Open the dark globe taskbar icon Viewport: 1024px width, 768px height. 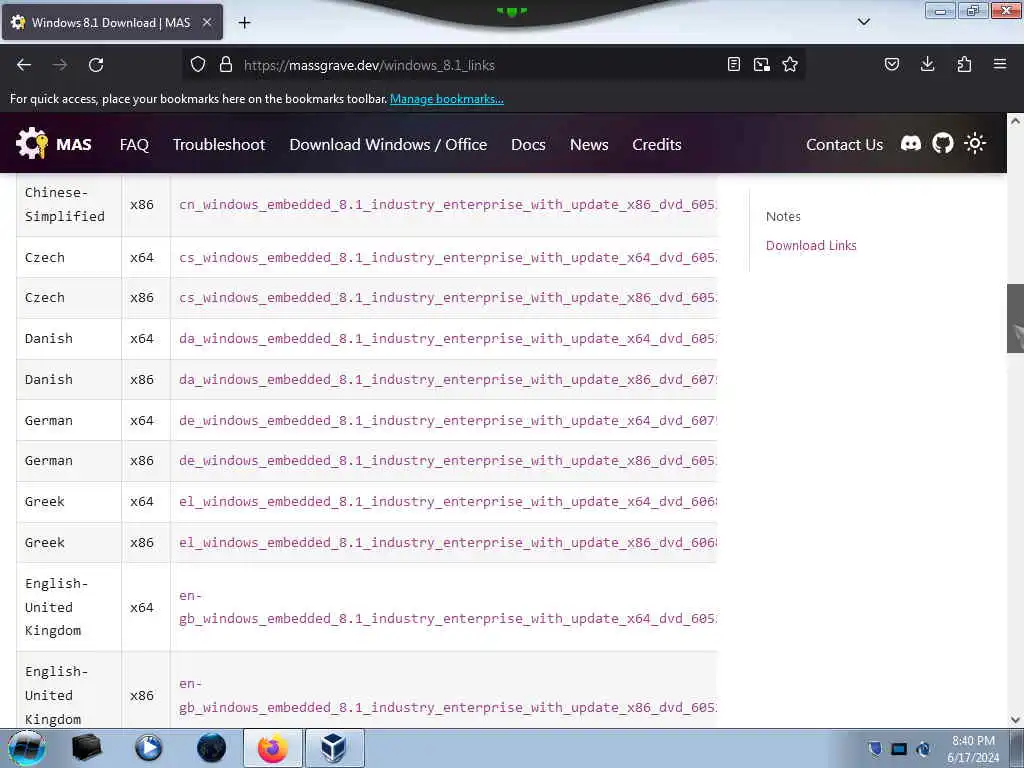[211, 748]
